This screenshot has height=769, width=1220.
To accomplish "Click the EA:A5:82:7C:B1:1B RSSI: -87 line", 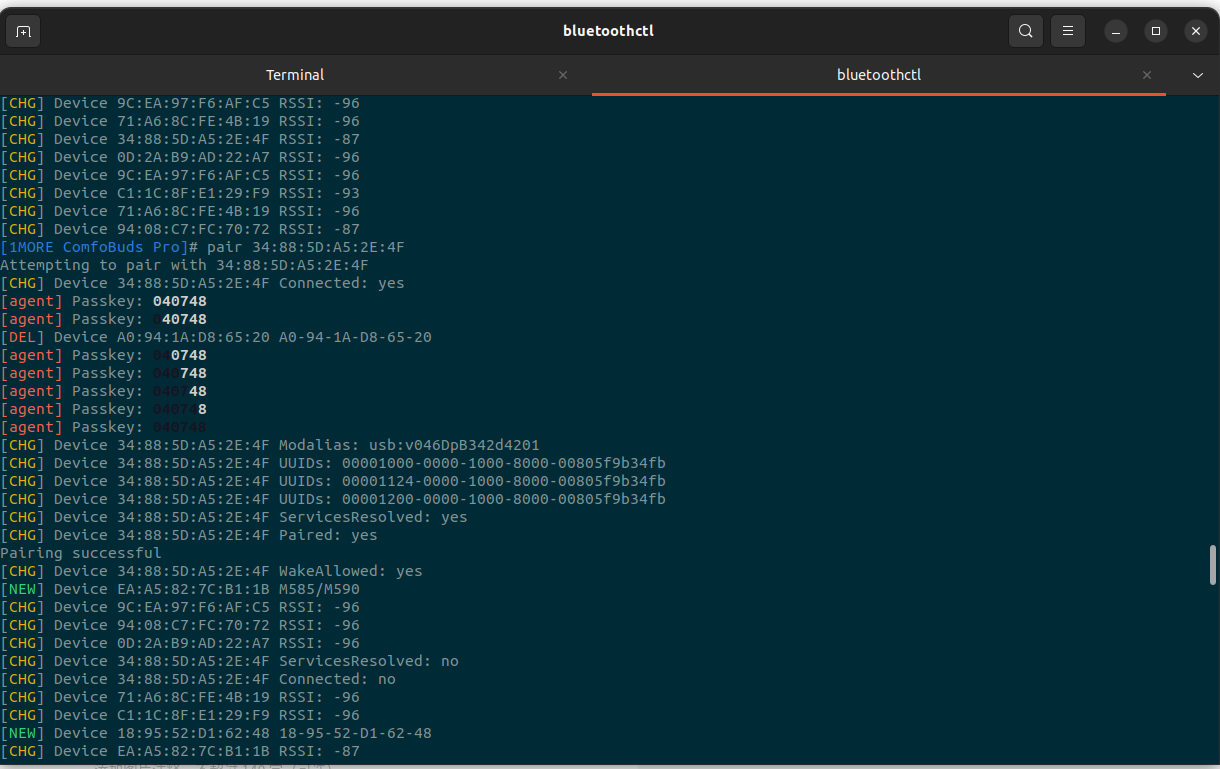I will [x=180, y=751].
